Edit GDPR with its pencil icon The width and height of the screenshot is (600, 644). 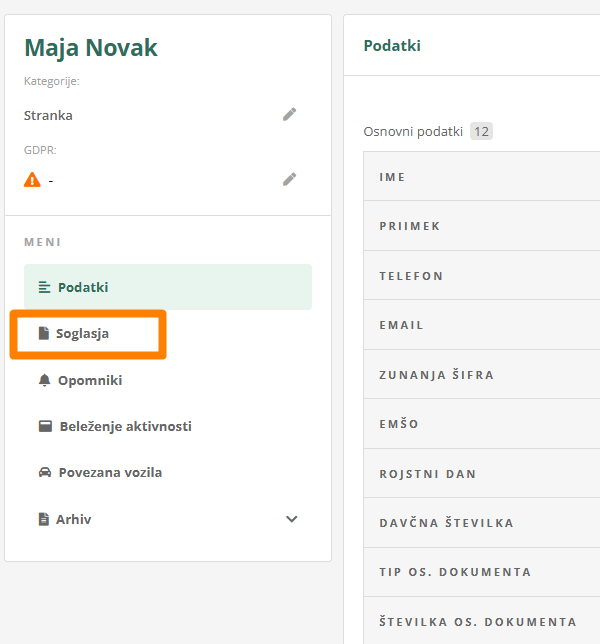click(289, 179)
